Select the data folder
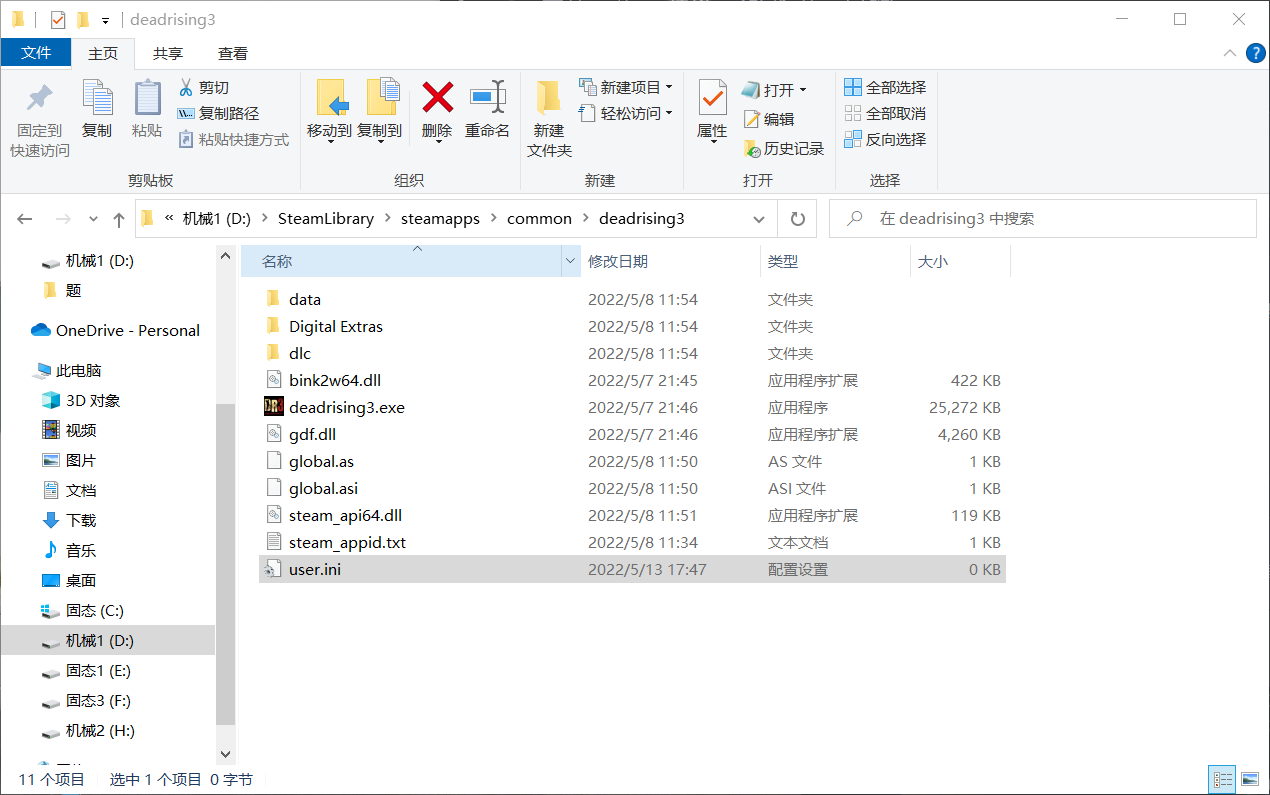This screenshot has height=795, width=1270. click(x=632, y=299)
